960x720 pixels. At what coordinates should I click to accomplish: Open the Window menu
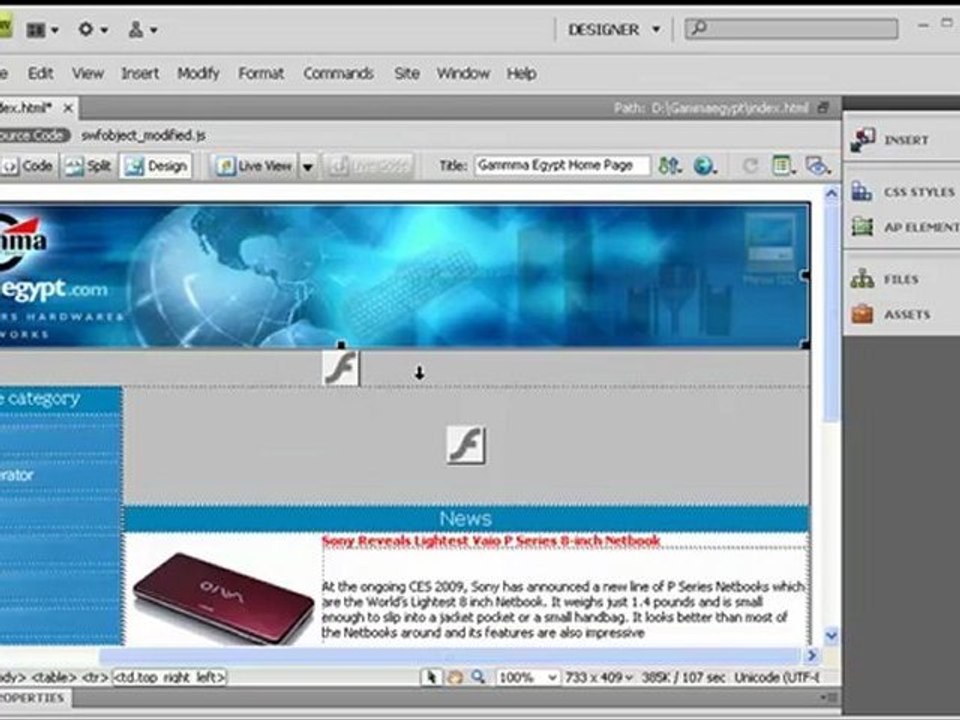coord(463,73)
